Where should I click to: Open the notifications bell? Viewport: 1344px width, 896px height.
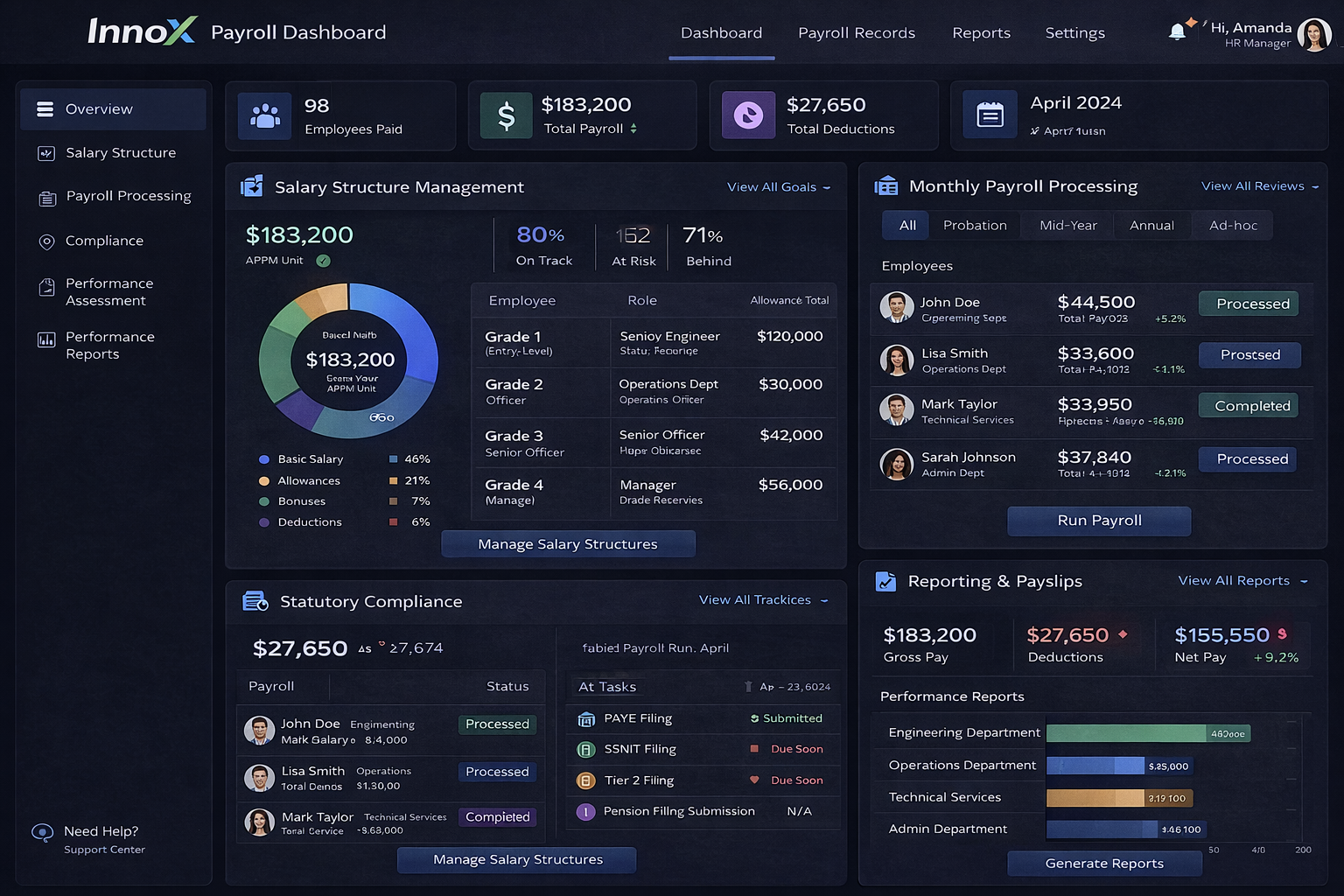pyautogui.click(x=1178, y=32)
